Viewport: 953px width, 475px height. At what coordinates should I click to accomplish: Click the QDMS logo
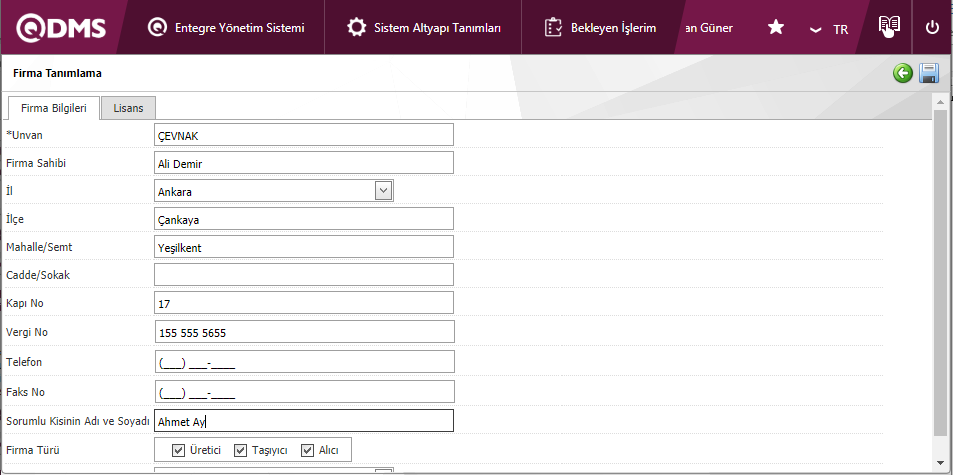point(61,29)
